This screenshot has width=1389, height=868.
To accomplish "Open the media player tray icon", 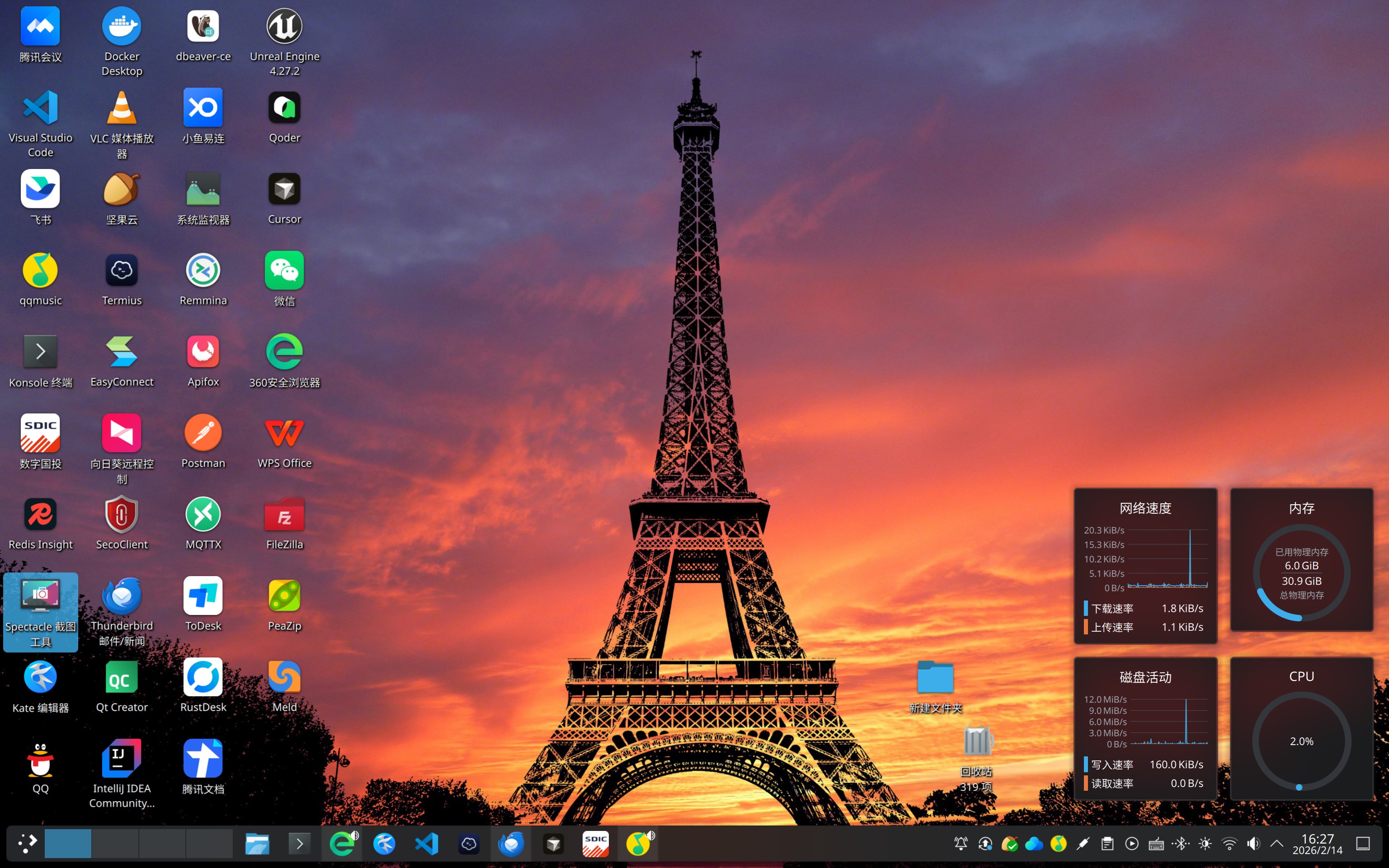I will tap(1132, 843).
